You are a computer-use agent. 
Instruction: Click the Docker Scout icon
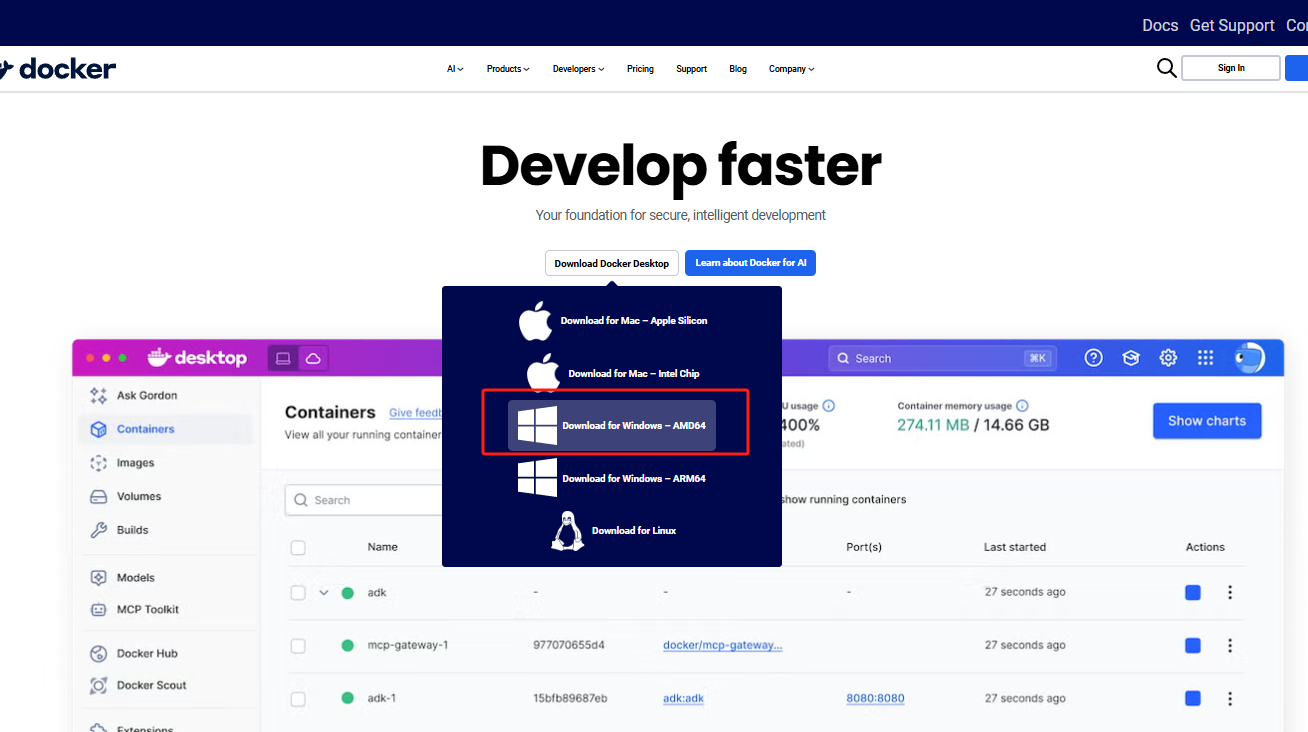[98, 686]
